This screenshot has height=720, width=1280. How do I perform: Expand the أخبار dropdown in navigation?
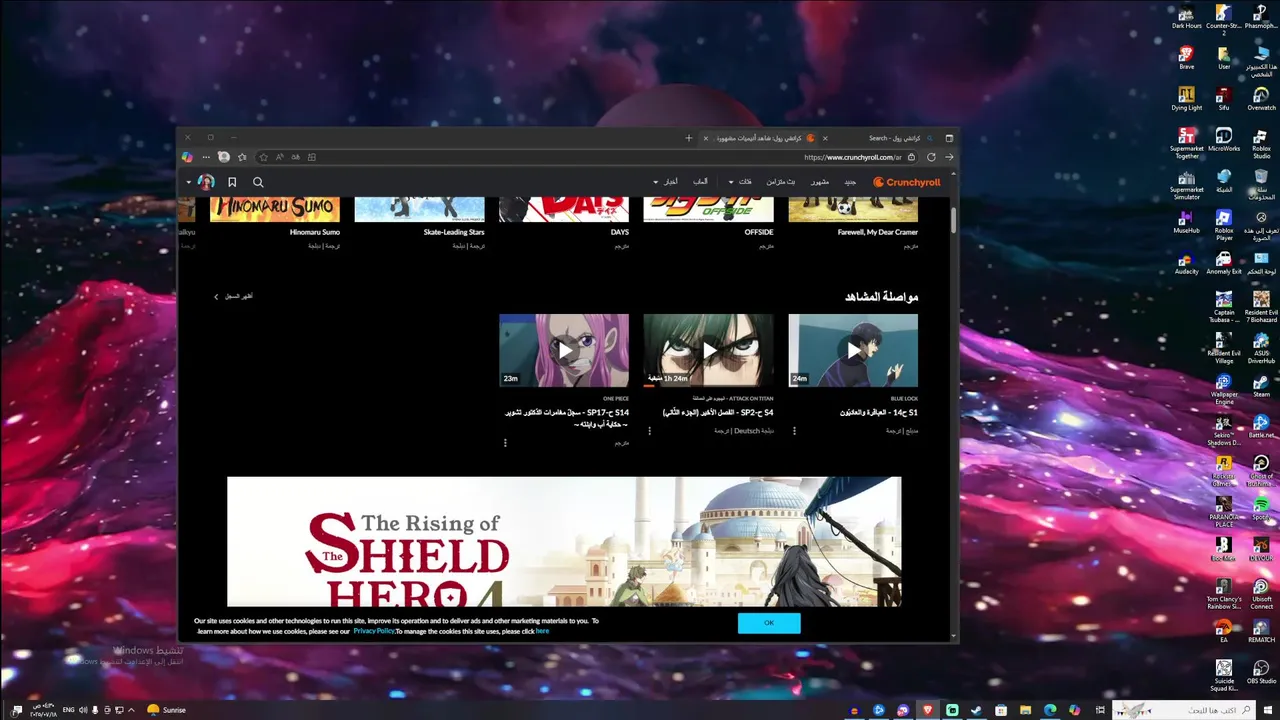pyautogui.click(x=668, y=182)
